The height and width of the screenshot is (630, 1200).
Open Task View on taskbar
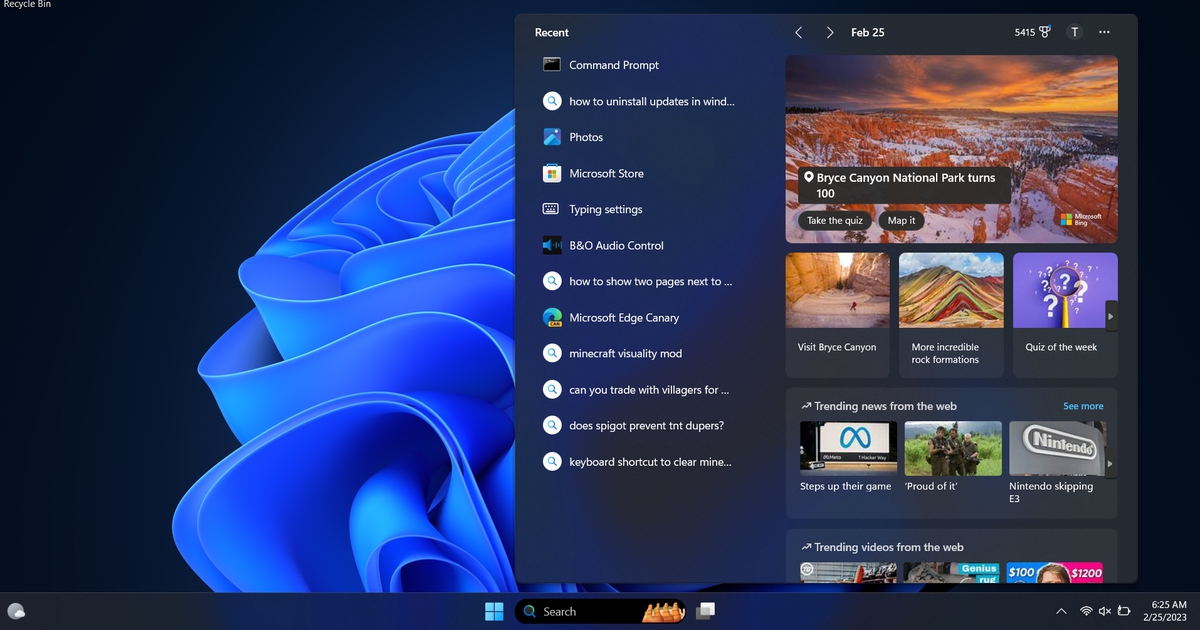coord(706,611)
